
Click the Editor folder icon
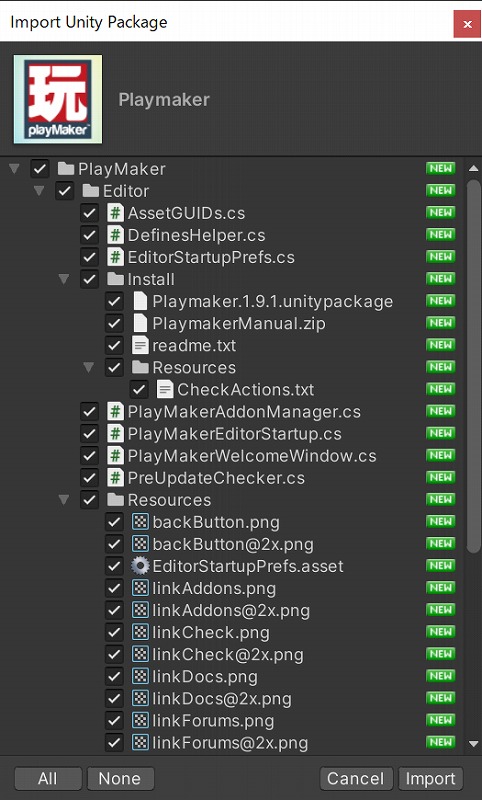point(91,191)
